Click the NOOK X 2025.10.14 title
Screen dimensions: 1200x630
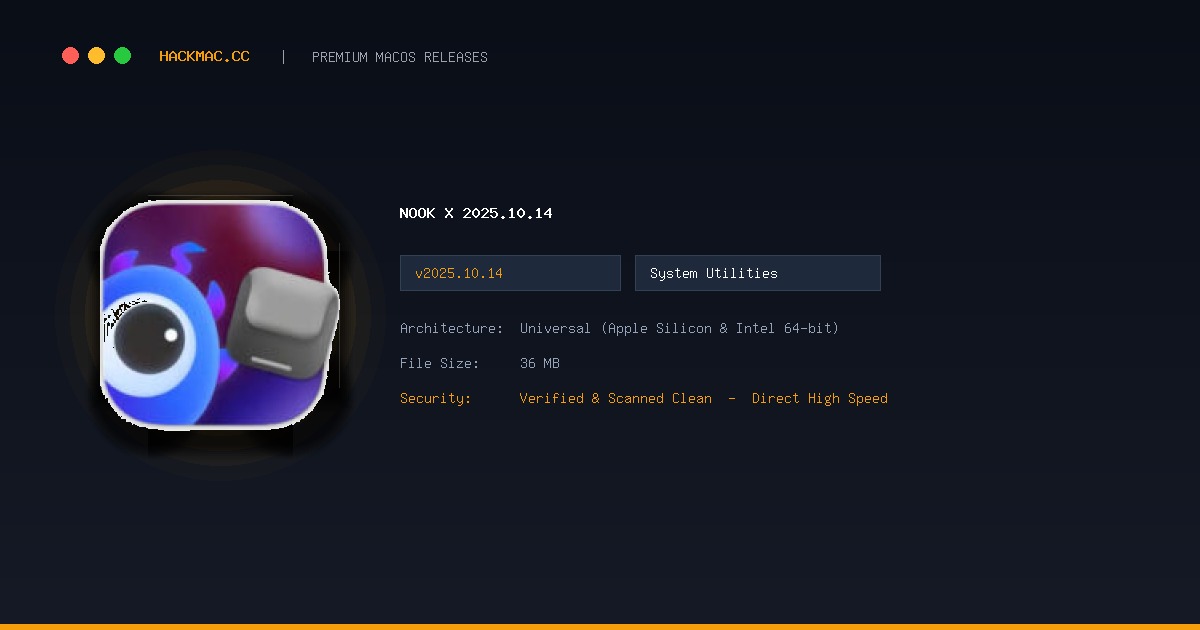(476, 213)
